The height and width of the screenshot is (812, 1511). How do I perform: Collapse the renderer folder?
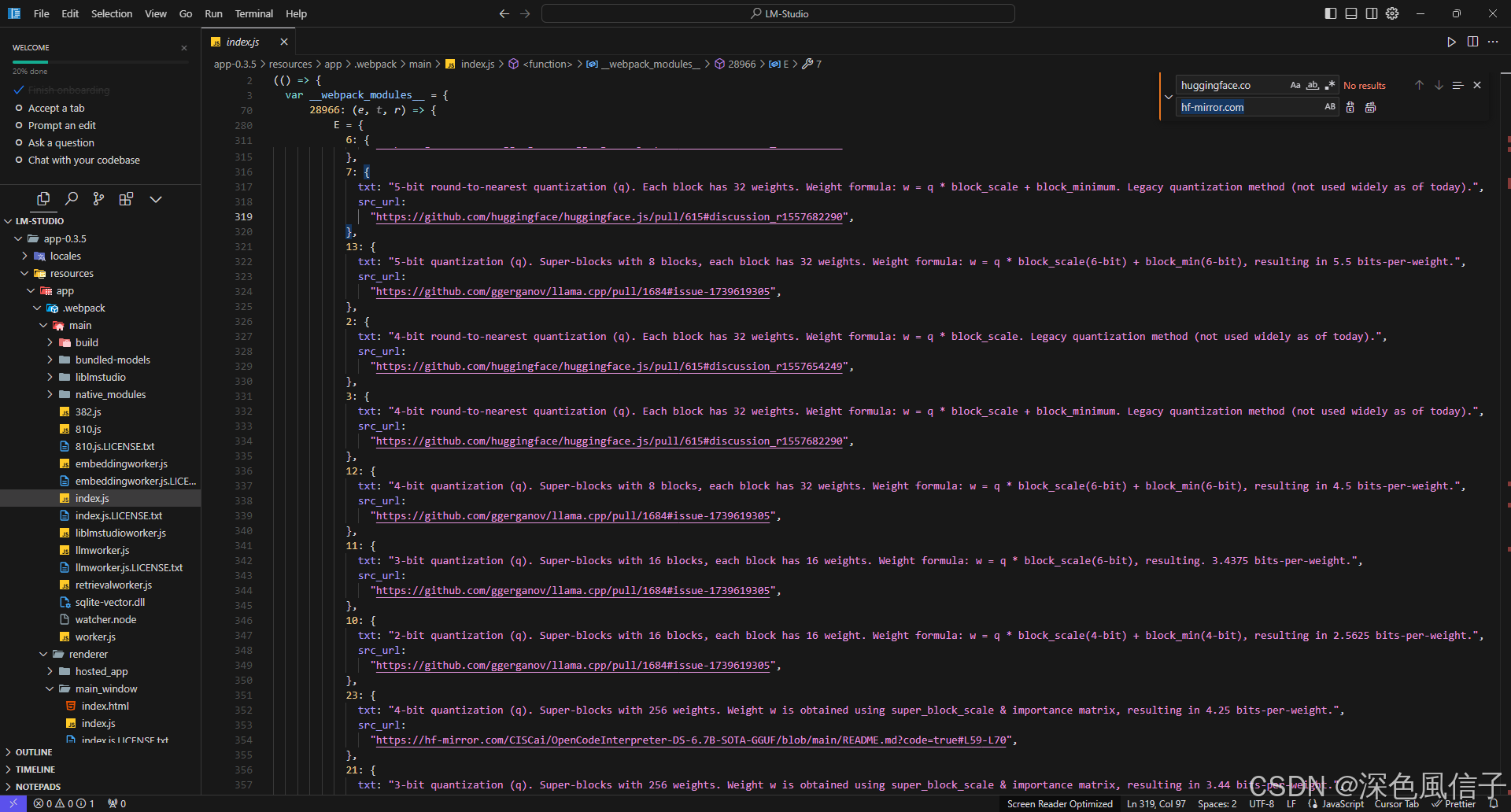point(88,654)
